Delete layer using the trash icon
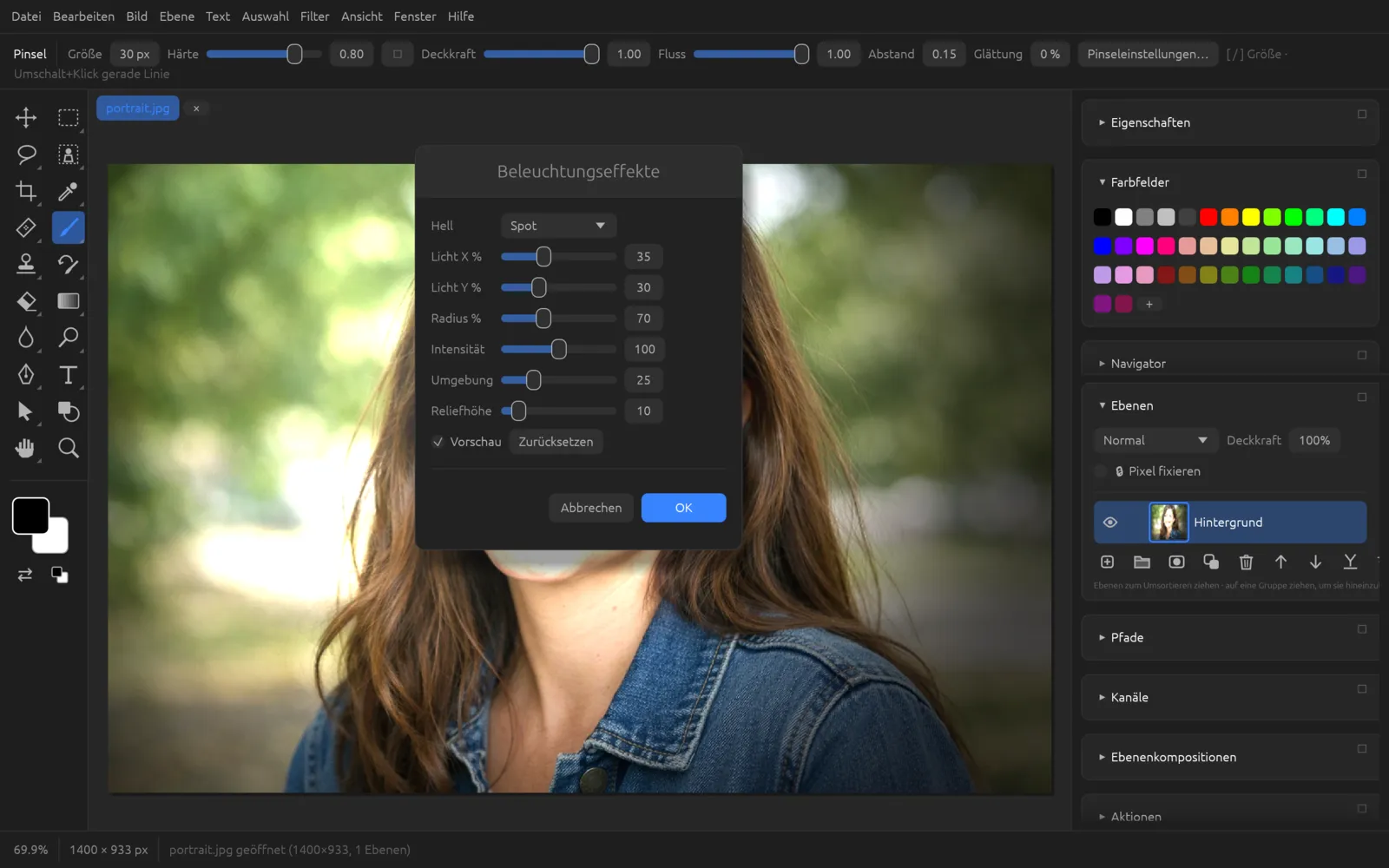The height and width of the screenshot is (868, 1389). (1246, 562)
